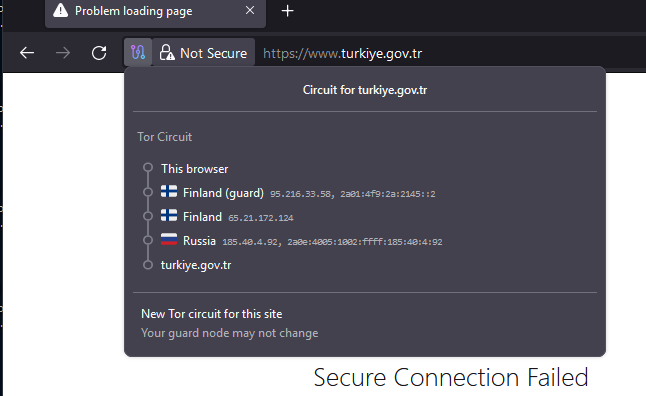Close the Problem loading page tab
This screenshot has height=396, width=646.
[250, 10]
